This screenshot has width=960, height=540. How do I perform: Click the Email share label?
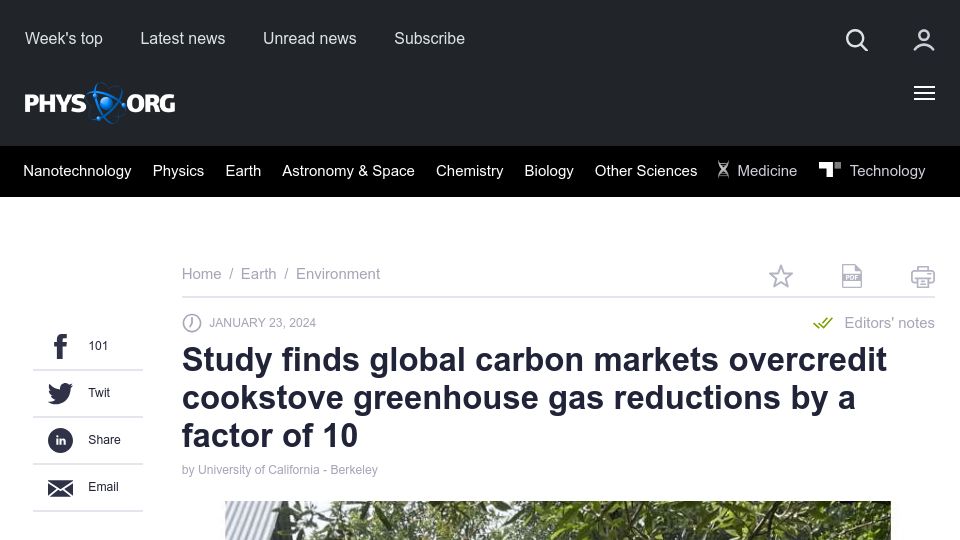click(103, 487)
